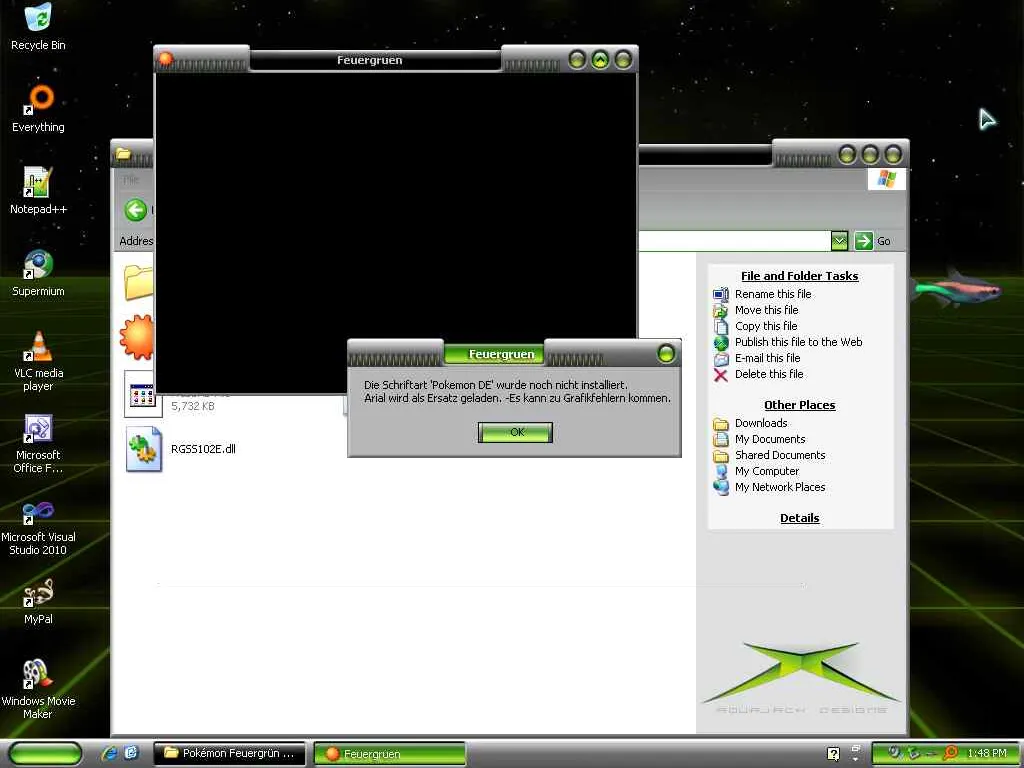Close the Feuergruen font warning dialog
1024x768 pixels.
(x=665, y=354)
